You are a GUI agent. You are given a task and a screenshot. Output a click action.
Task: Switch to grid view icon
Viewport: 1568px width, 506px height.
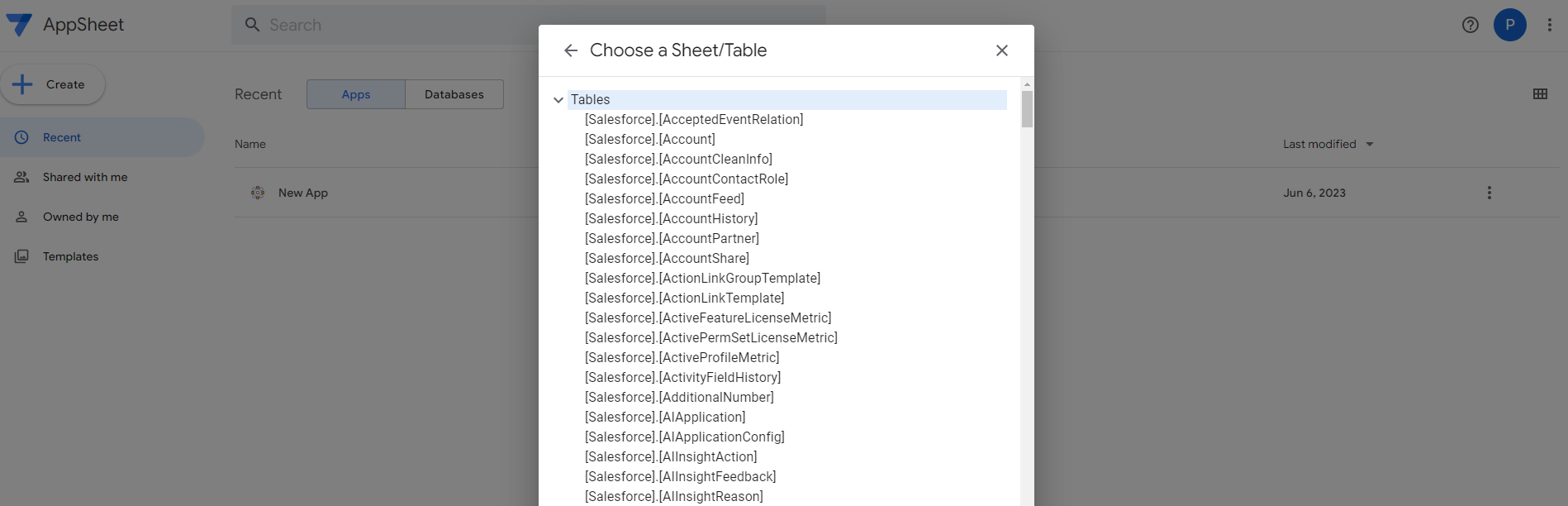pyautogui.click(x=1540, y=94)
